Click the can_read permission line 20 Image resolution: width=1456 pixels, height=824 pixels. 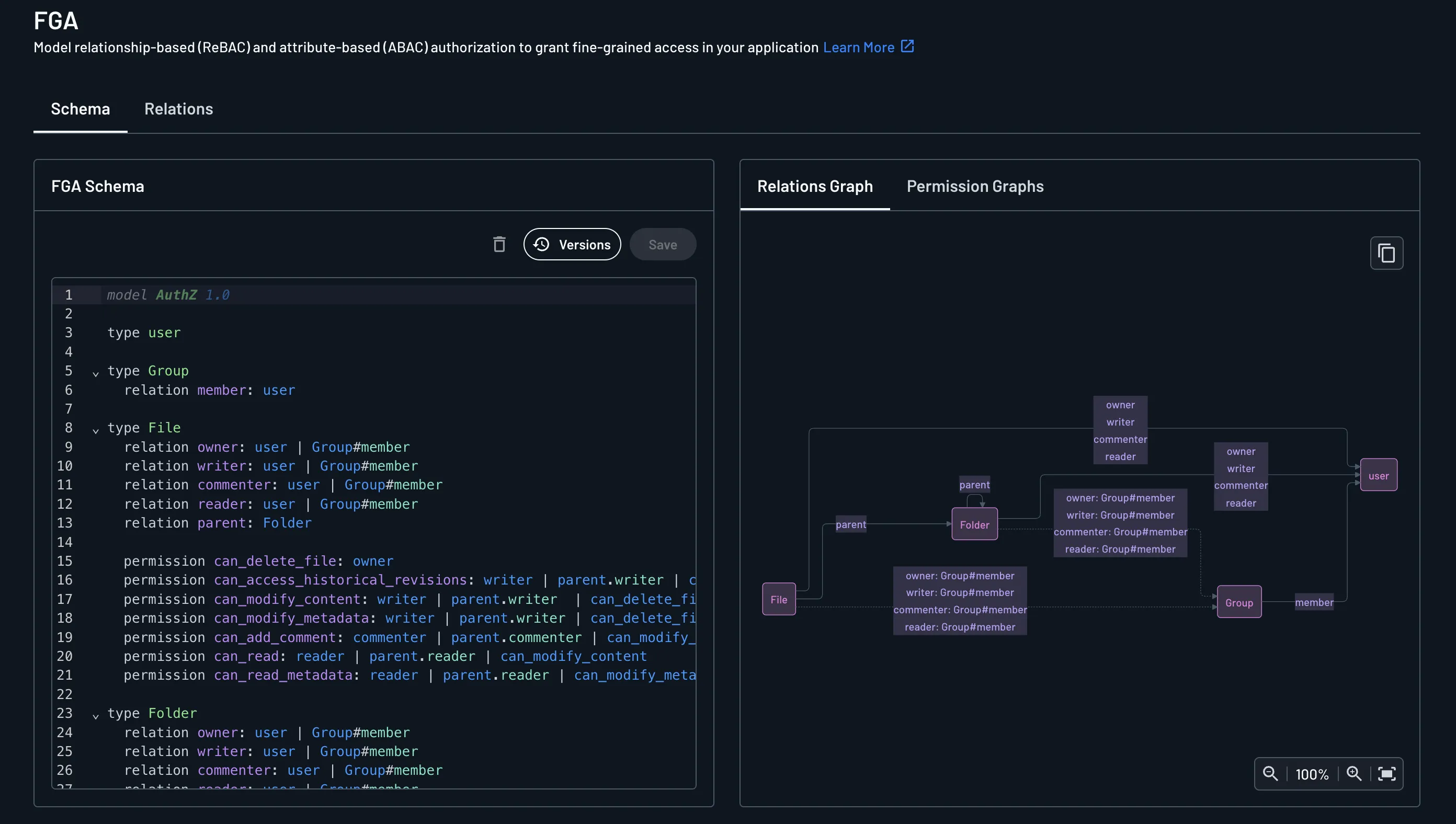385,656
